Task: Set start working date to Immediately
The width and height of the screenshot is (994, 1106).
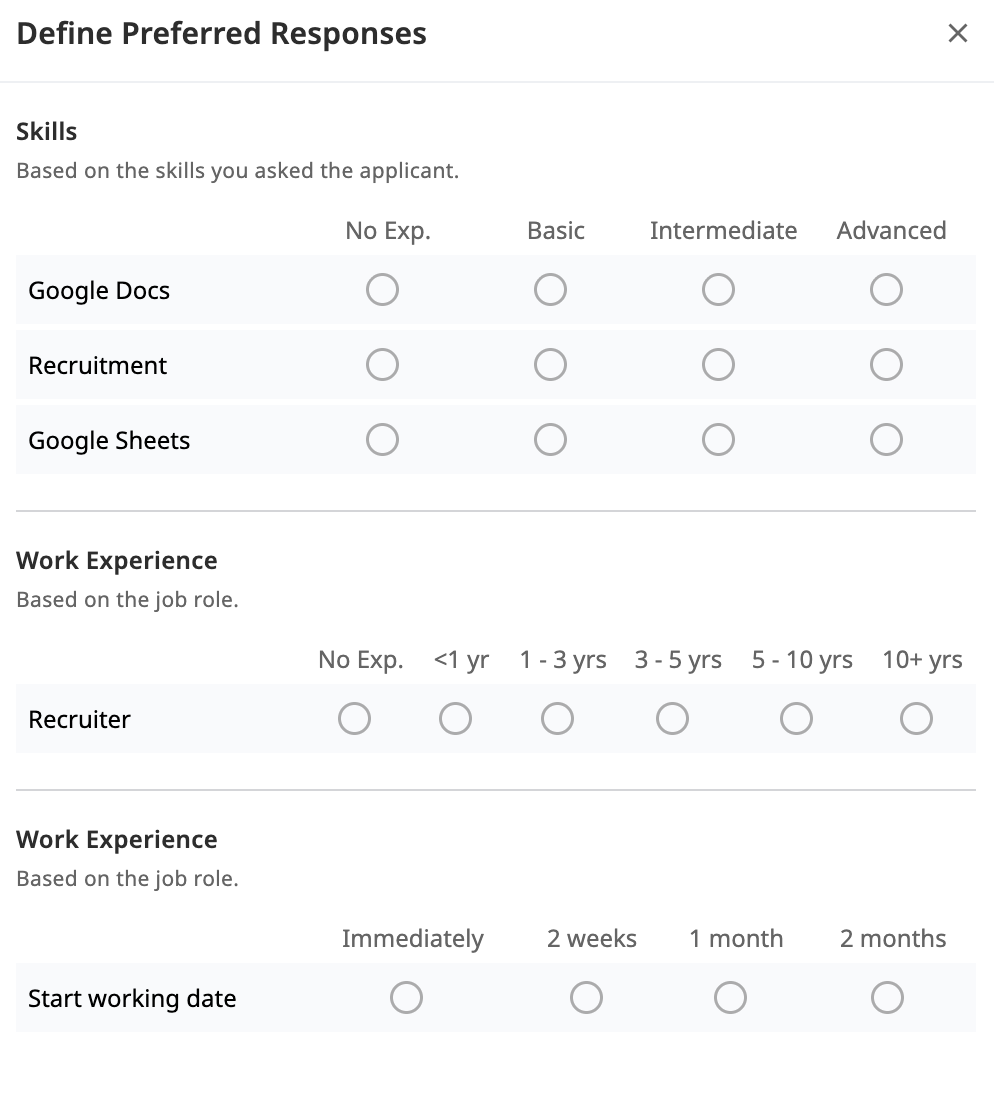Action: 406,998
